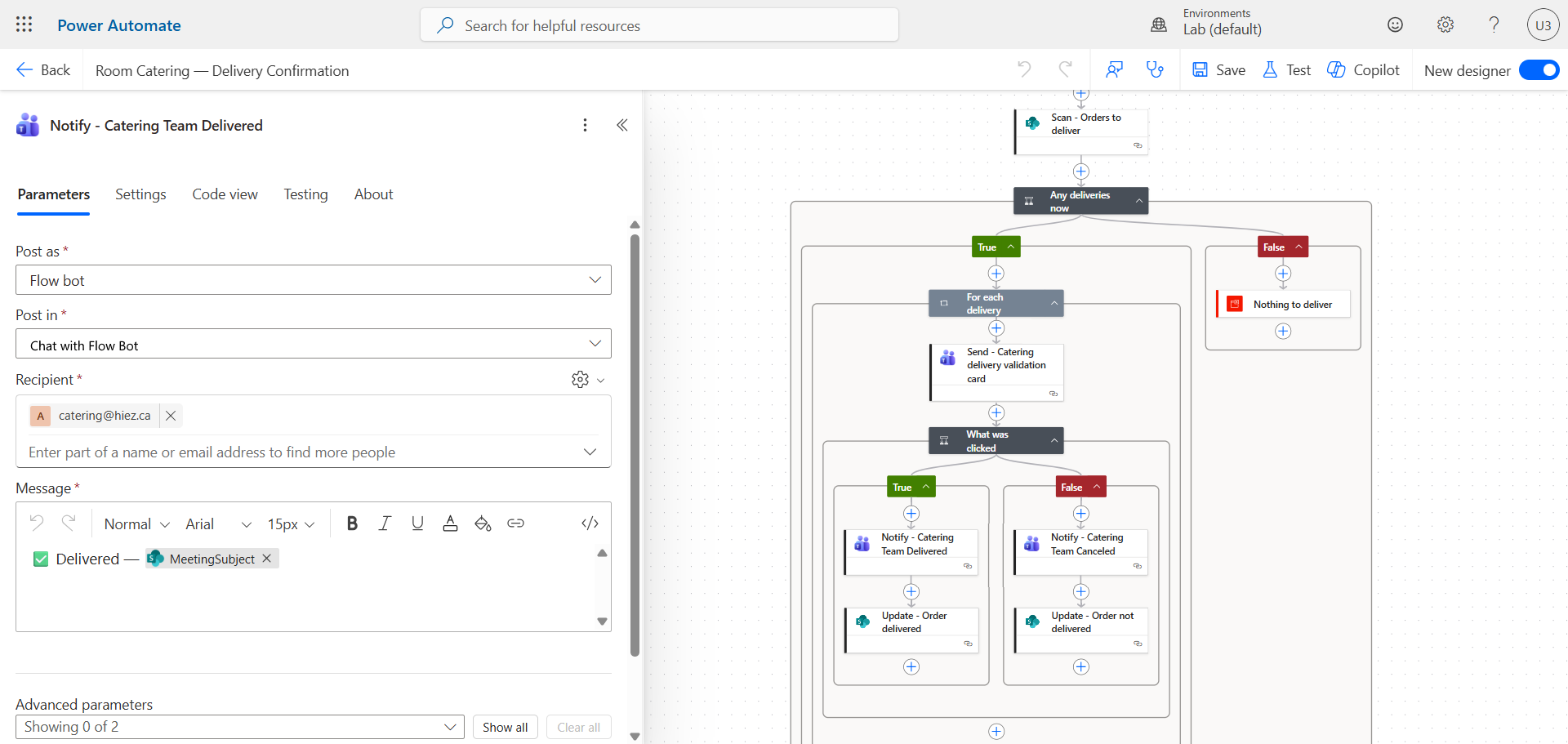
Task: Redo in the message editor
Action: pyautogui.click(x=69, y=523)
